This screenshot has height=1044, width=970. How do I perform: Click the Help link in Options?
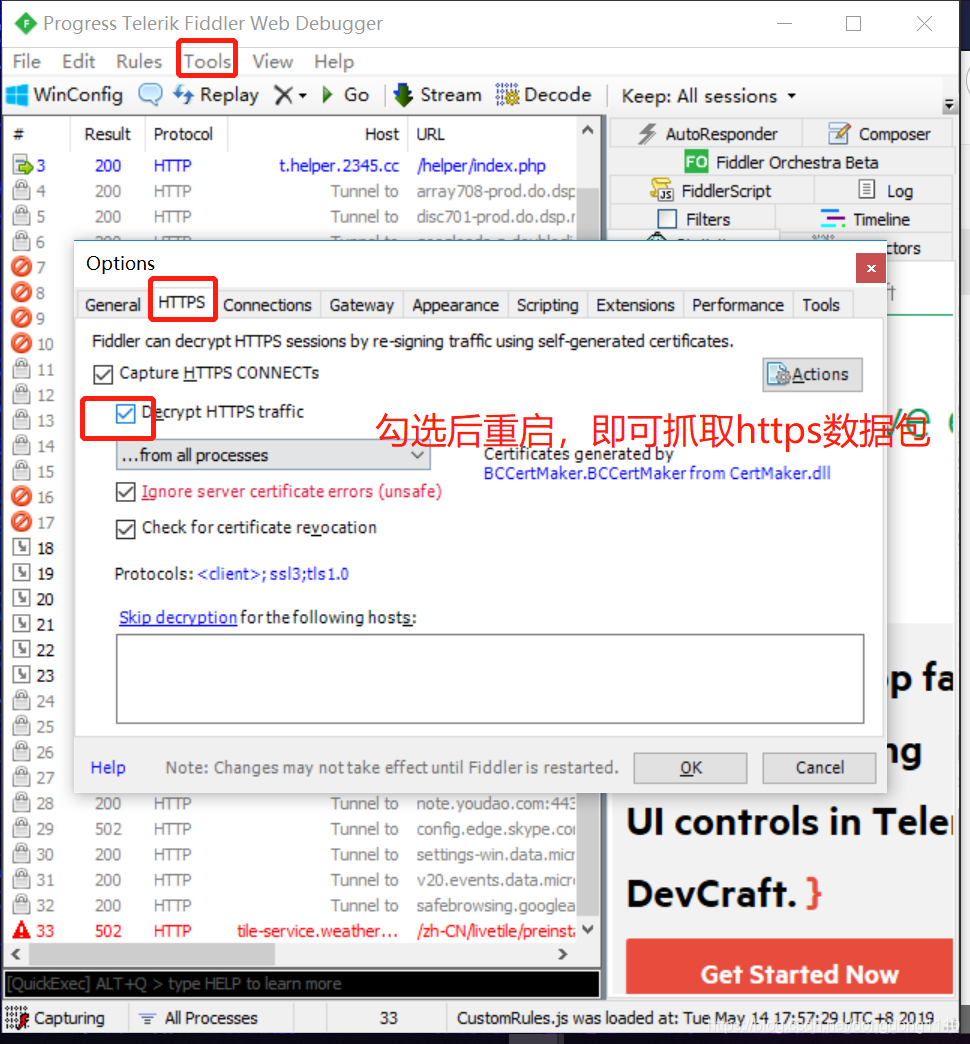108,768
